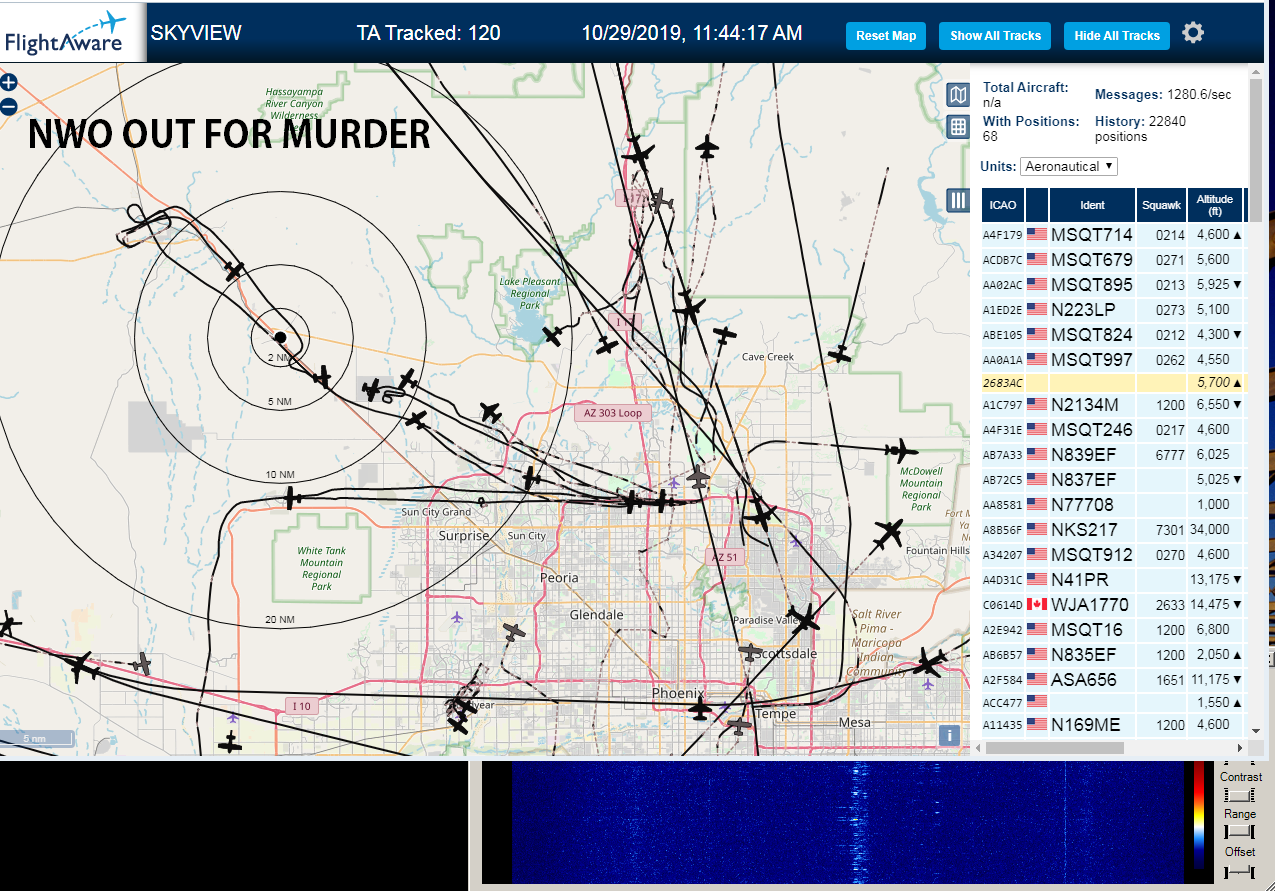Select the MSQT246 aircraft row
1275x891 pixels.
[x=1113, y=430]
